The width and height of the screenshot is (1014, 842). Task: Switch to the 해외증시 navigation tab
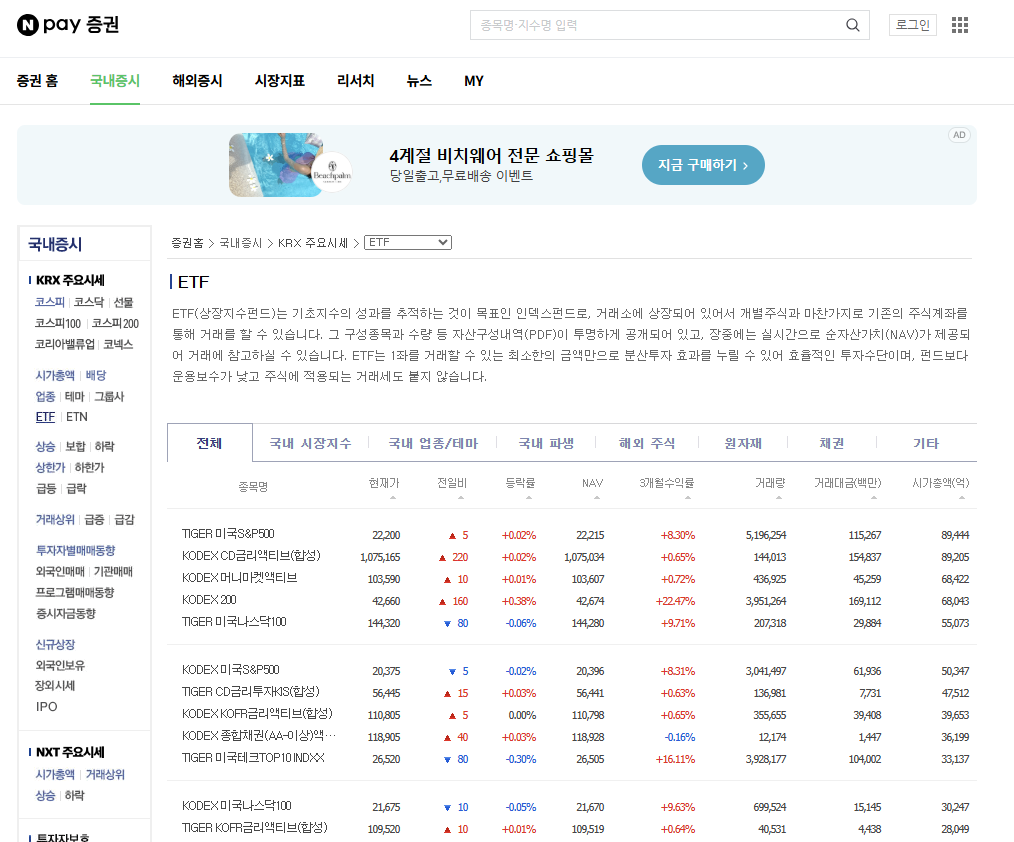point(196,81)
